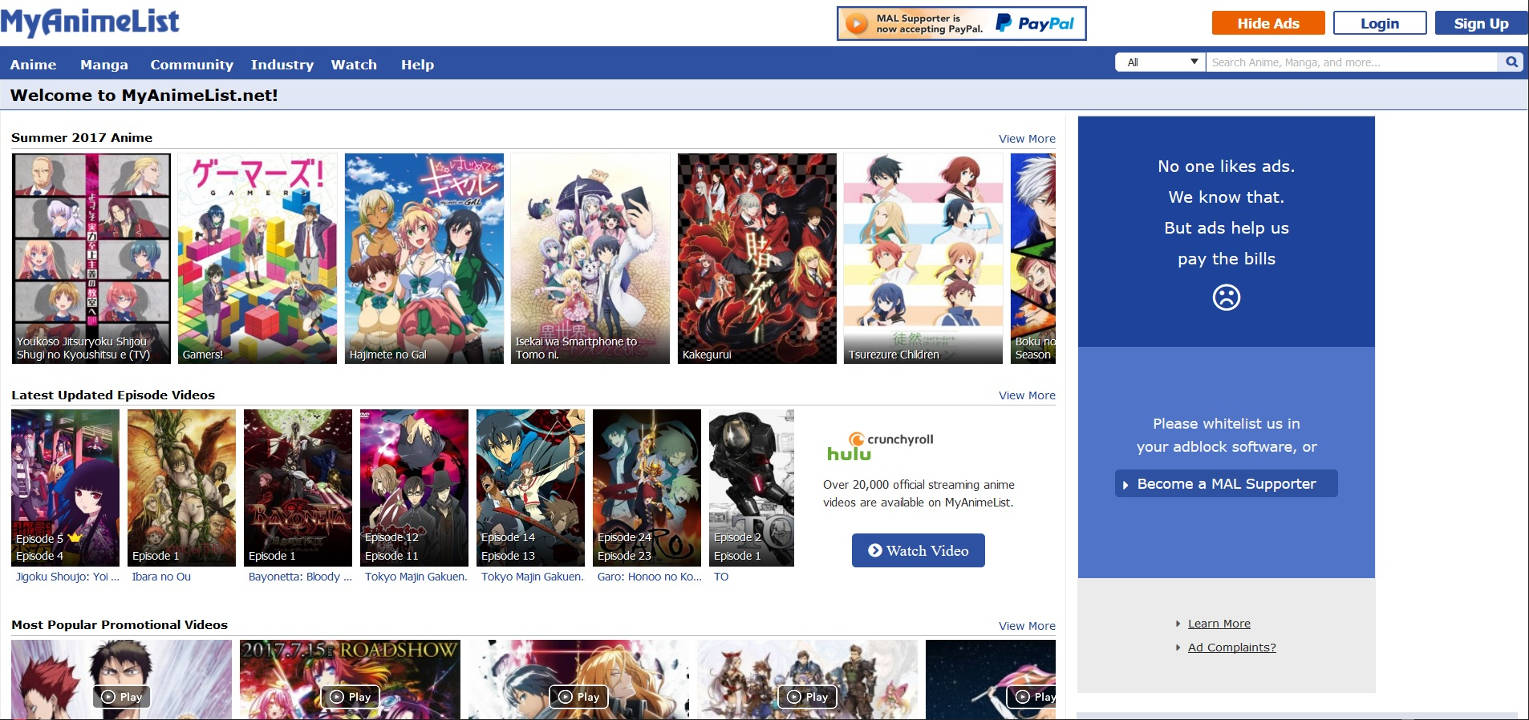
Task: Play the first Most Popular Promotional Video
Action: click(x=121, y=697)
